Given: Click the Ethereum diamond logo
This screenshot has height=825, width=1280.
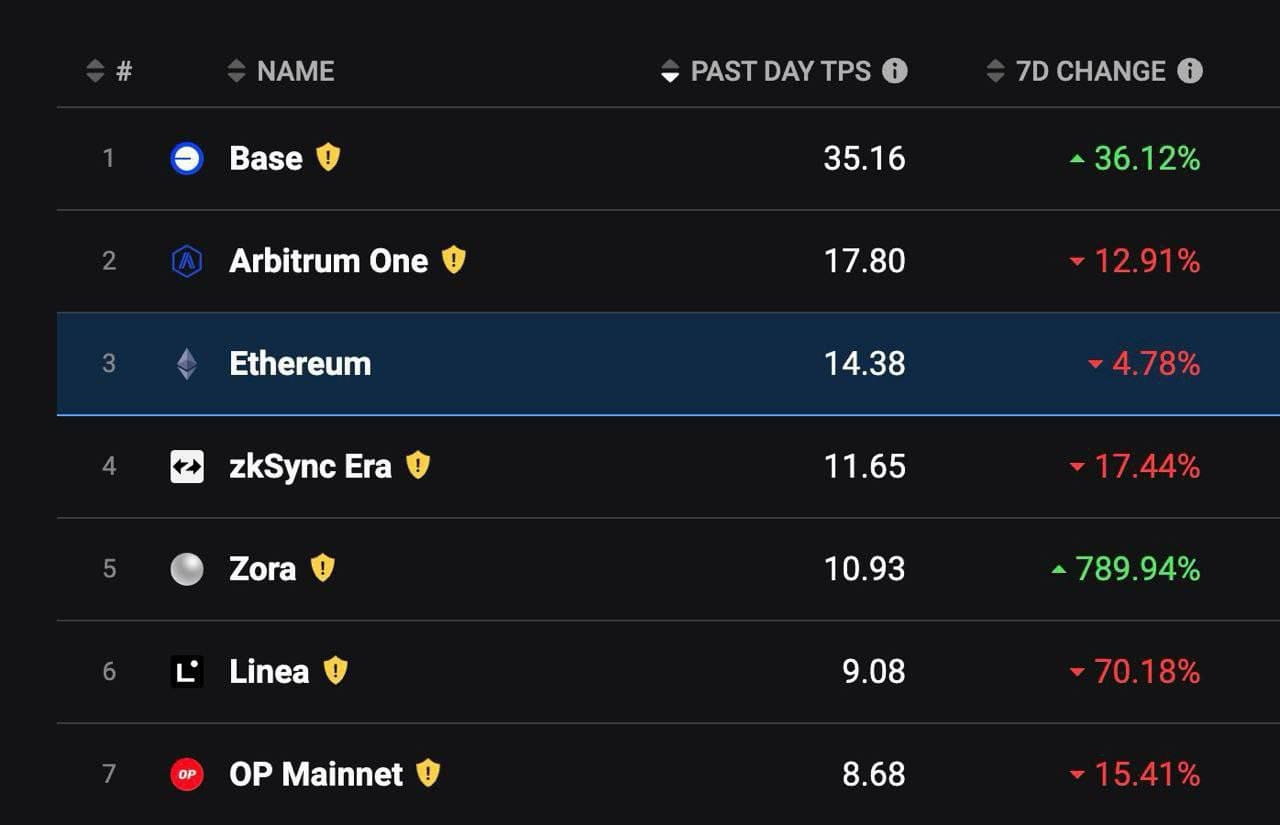Looking at the screenshot, I should click(188, 364).
